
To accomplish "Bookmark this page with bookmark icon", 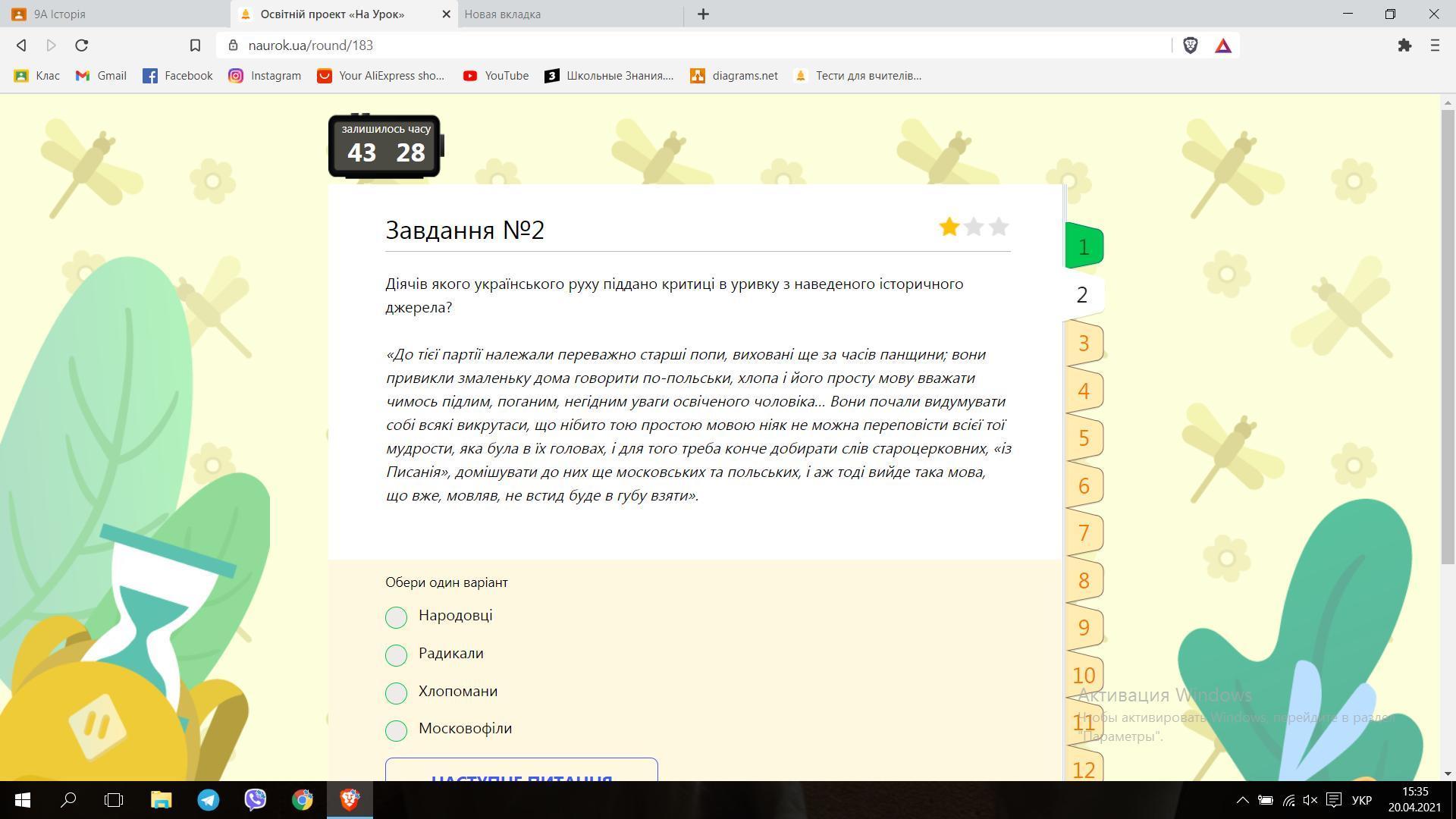I will coord(195,45).
